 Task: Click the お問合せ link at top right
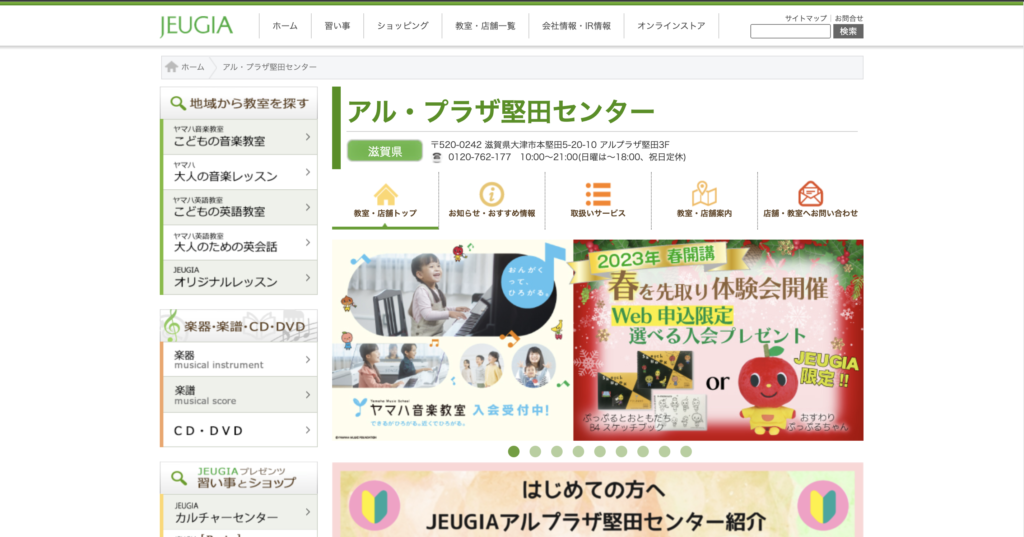(x=848, y=18)
